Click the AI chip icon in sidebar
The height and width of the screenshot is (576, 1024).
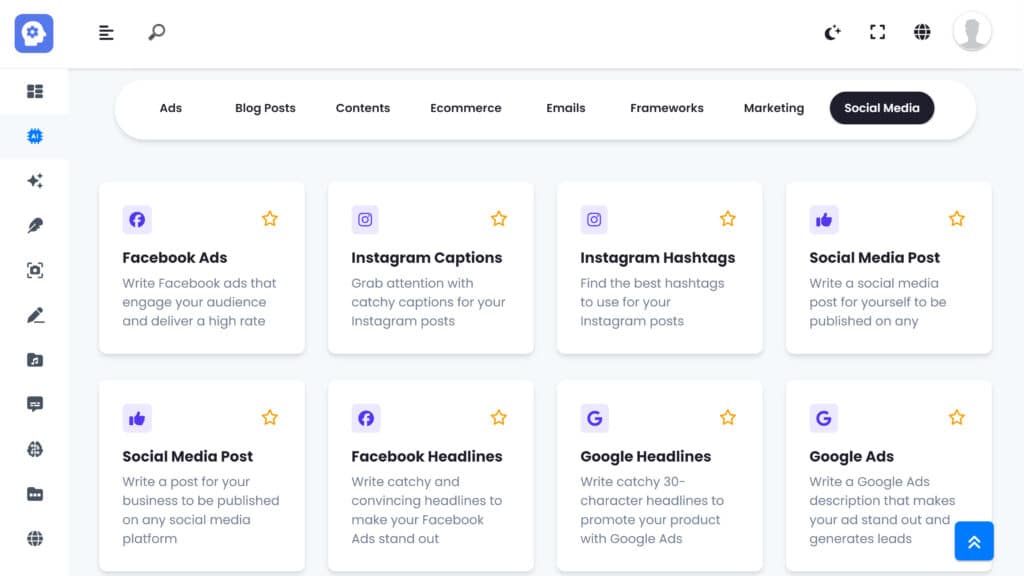click(x=35, y=136)
